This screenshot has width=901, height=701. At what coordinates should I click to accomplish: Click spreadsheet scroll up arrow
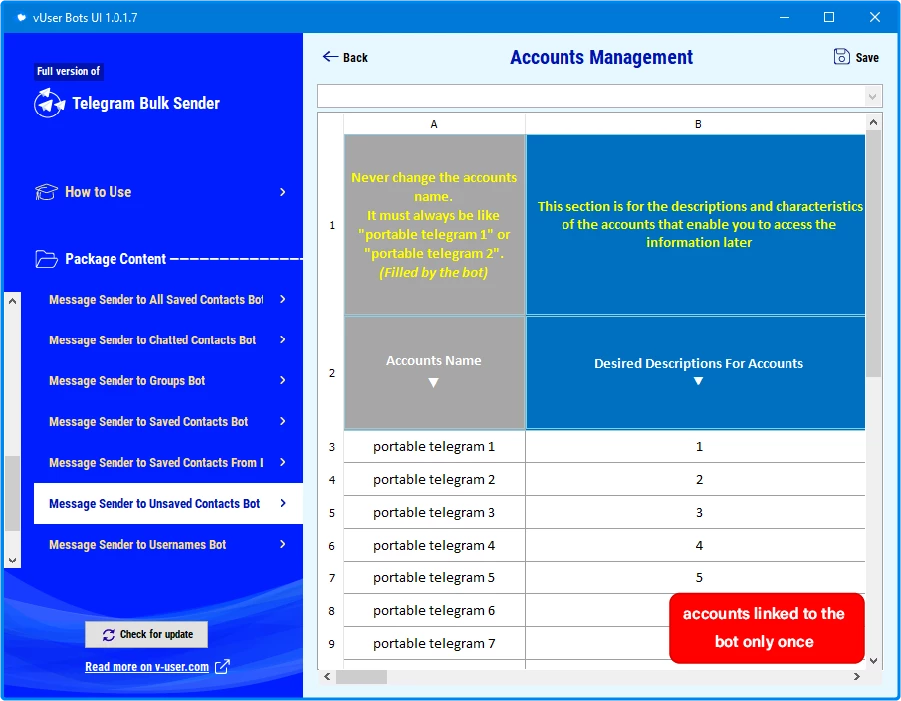pos(873,122)
